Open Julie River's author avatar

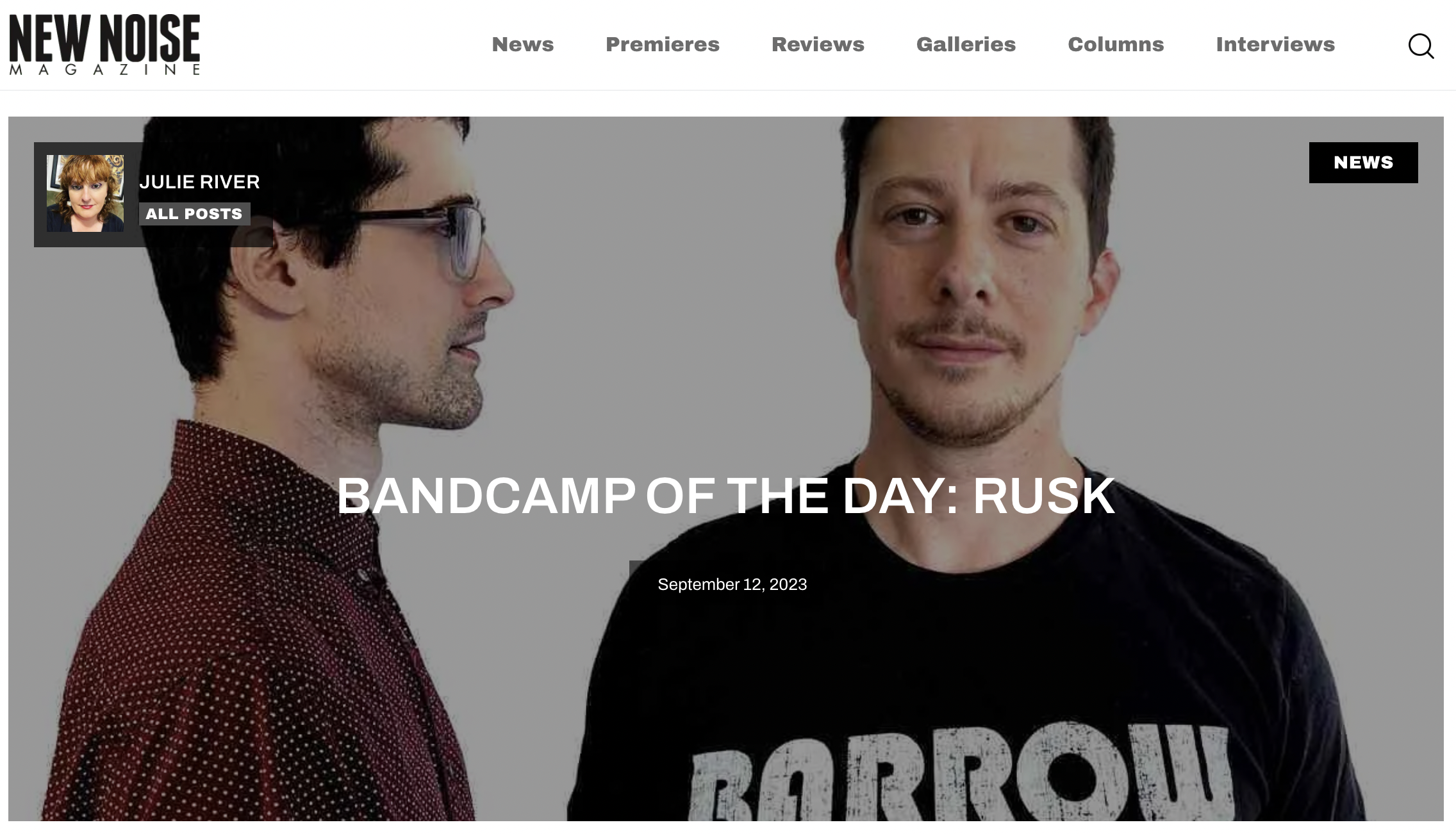[x=85, y=193]
